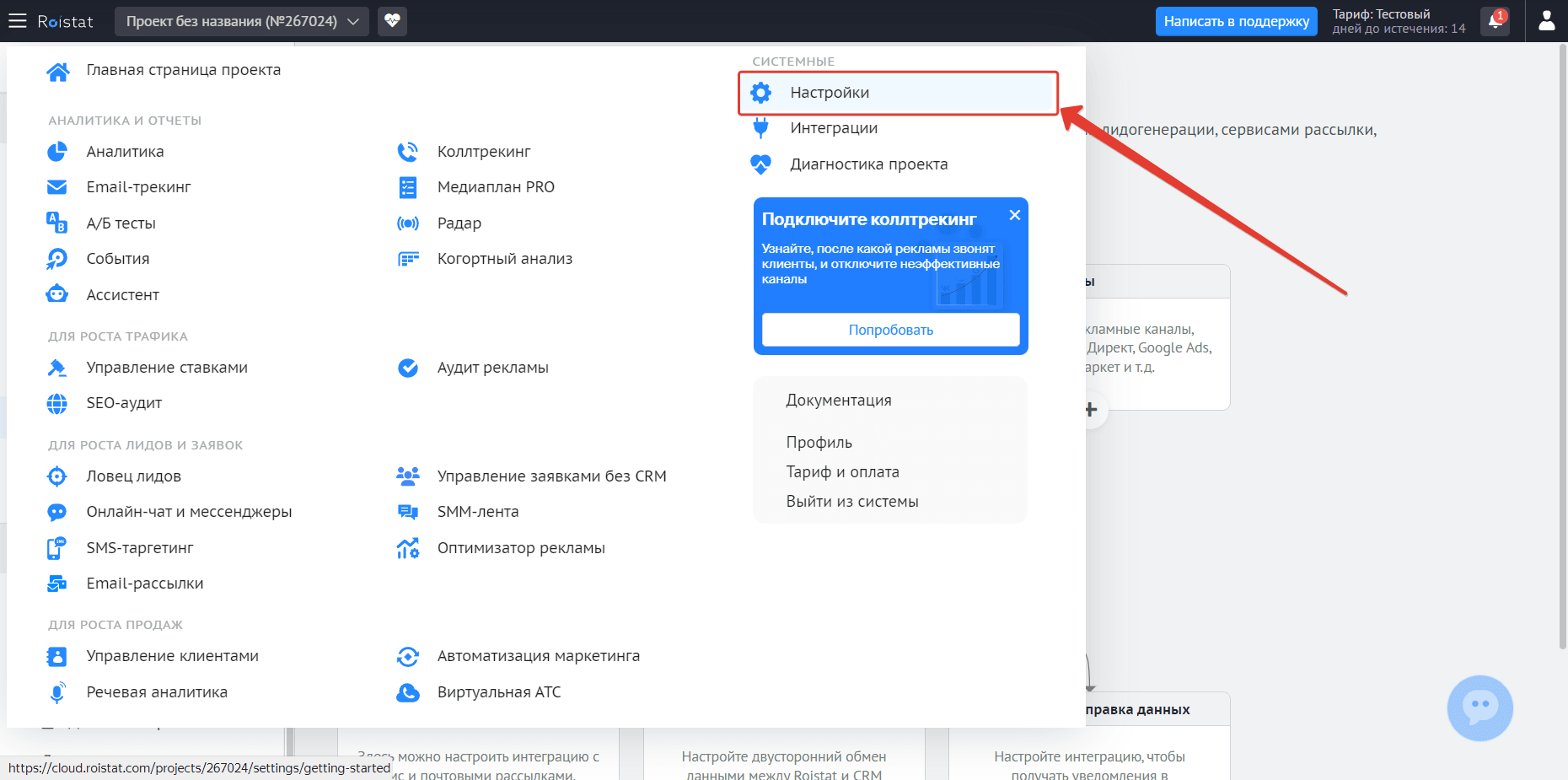This screenshot has height=780, width=1568.
Task: Select Автоматизация маркетинга entry
Action: [x=538, y=656]
